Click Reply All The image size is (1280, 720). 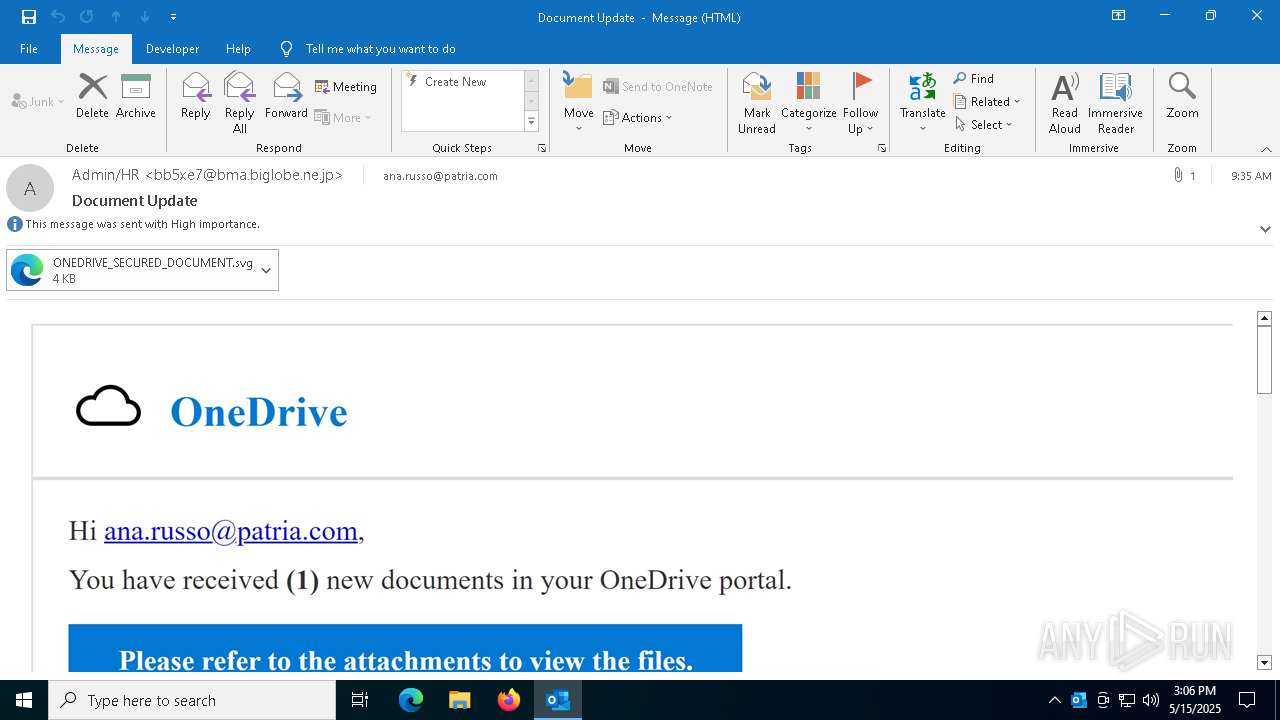click(239, 103)
